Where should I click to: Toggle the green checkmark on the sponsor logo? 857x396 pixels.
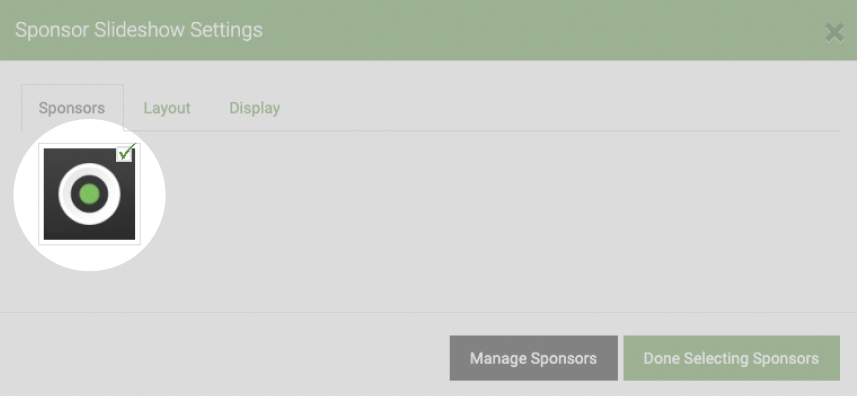click(x=125, y=153)
